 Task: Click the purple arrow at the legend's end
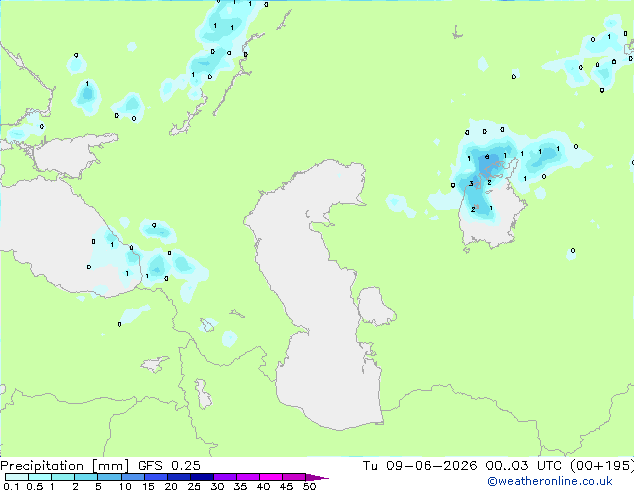(x=317, y=477)
